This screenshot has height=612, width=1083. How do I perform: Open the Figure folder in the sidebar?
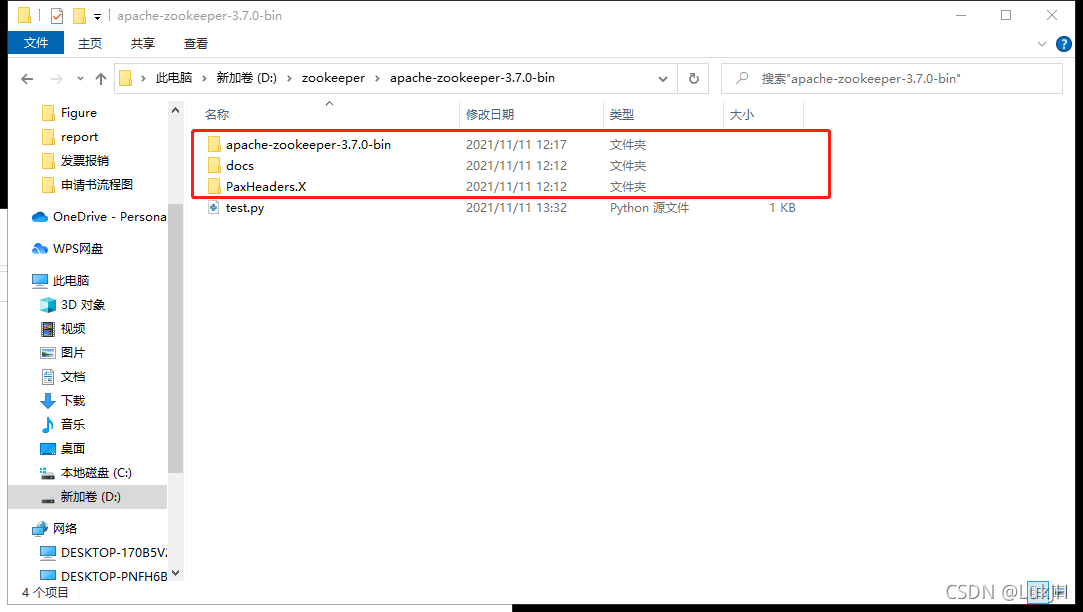pos(78,113)
